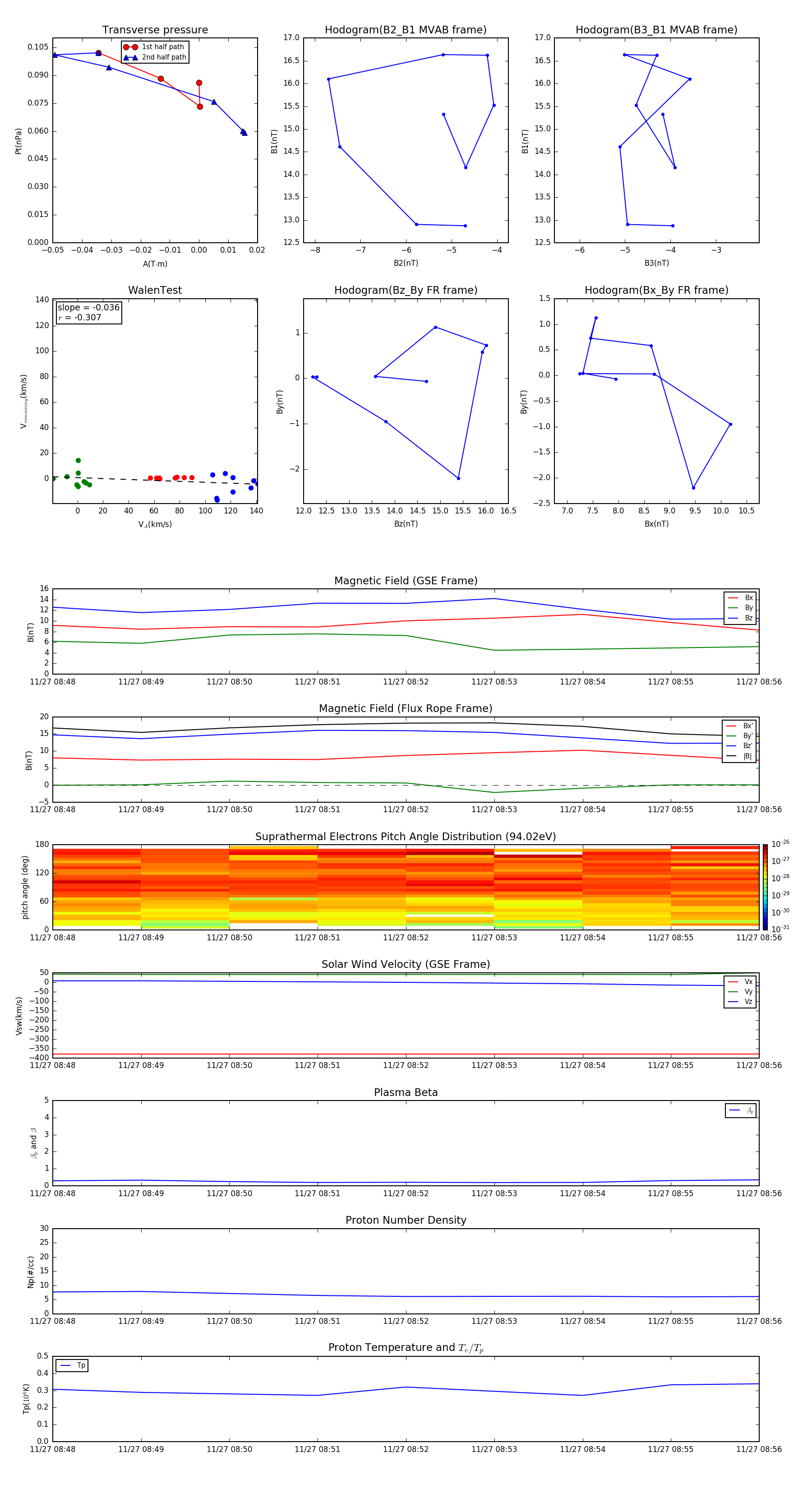Click the 'B2(nT)' axis label
The height and width of the screenshot is (1489, 812).
(x=406, y=263)
